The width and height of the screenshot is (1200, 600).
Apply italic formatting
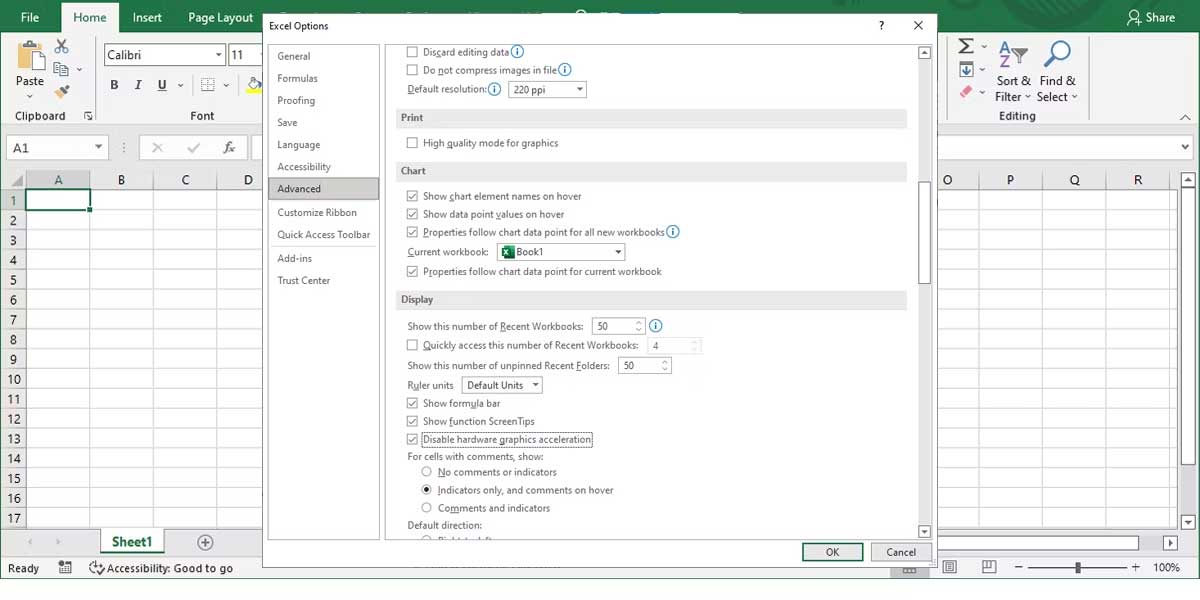pos(137,85)
